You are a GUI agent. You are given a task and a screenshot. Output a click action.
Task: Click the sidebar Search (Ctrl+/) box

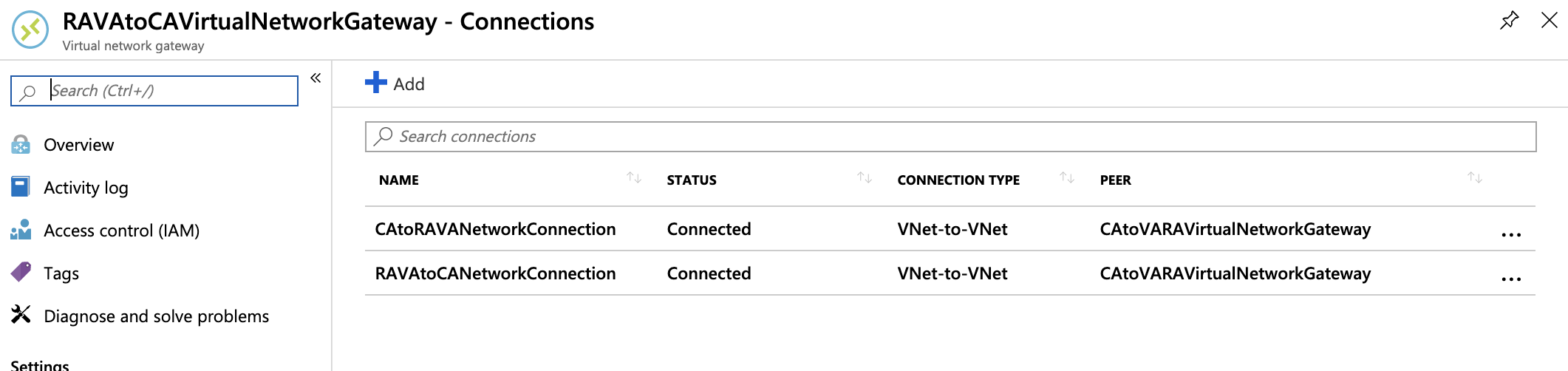pyautogui.click(x=170, y=91)
